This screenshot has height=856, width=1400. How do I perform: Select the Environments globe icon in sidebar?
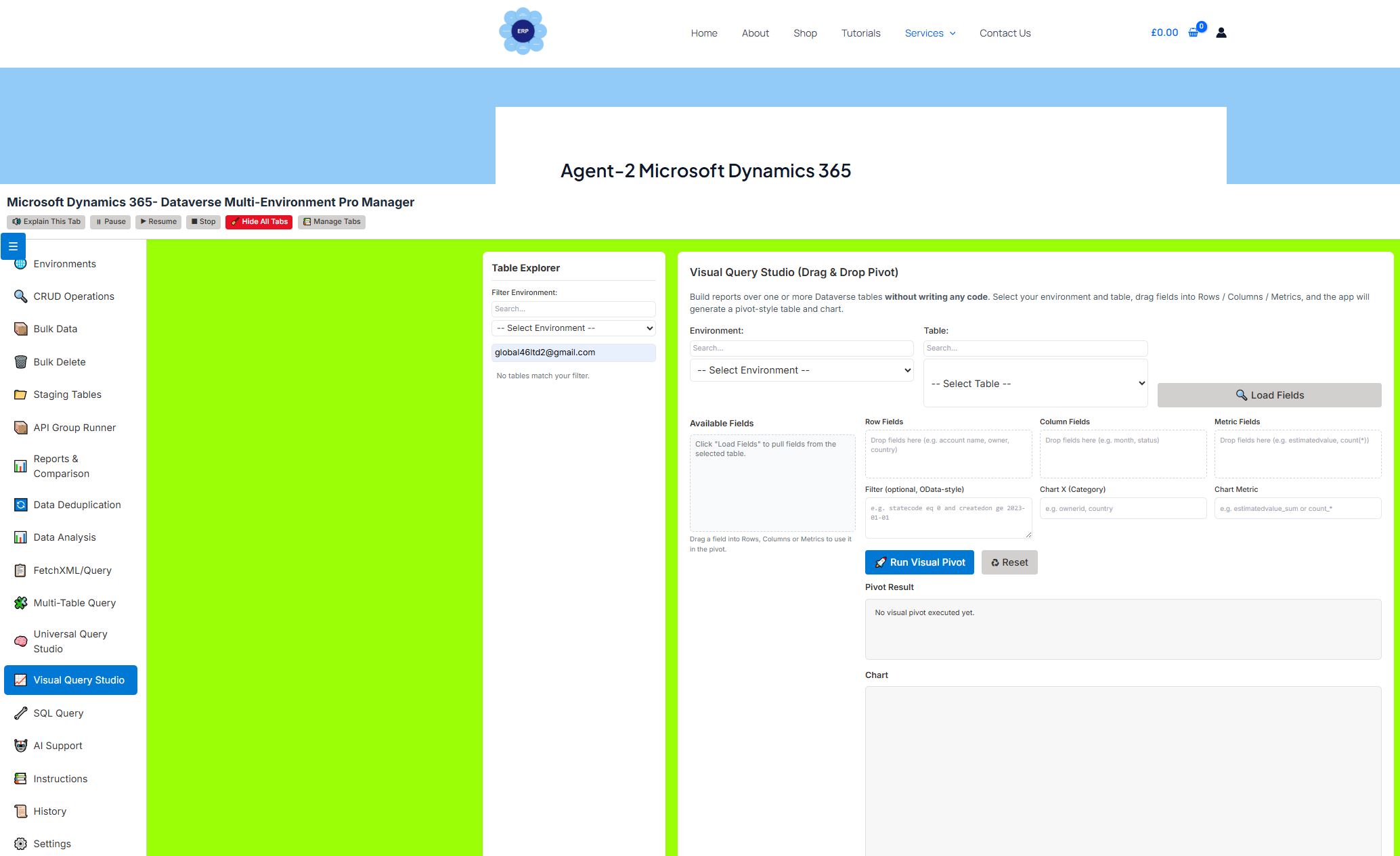pos(20,263)
